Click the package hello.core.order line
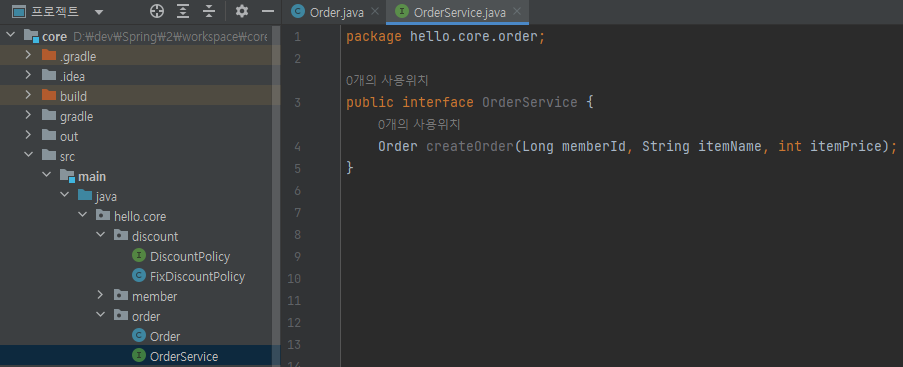Screen dimensions: 903x367 (x=445, y=37)
